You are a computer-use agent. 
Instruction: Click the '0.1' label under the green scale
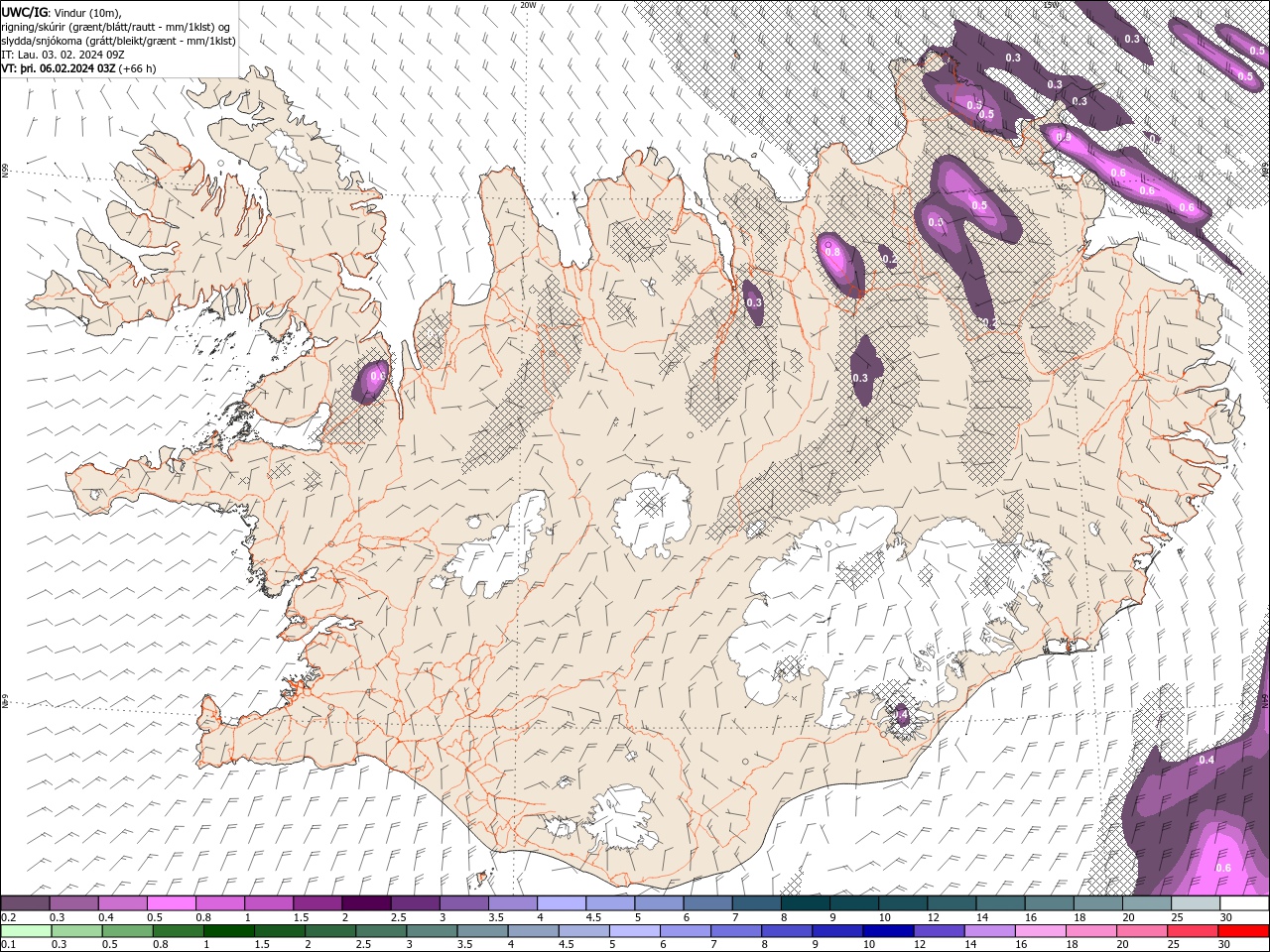pos(7,945)
